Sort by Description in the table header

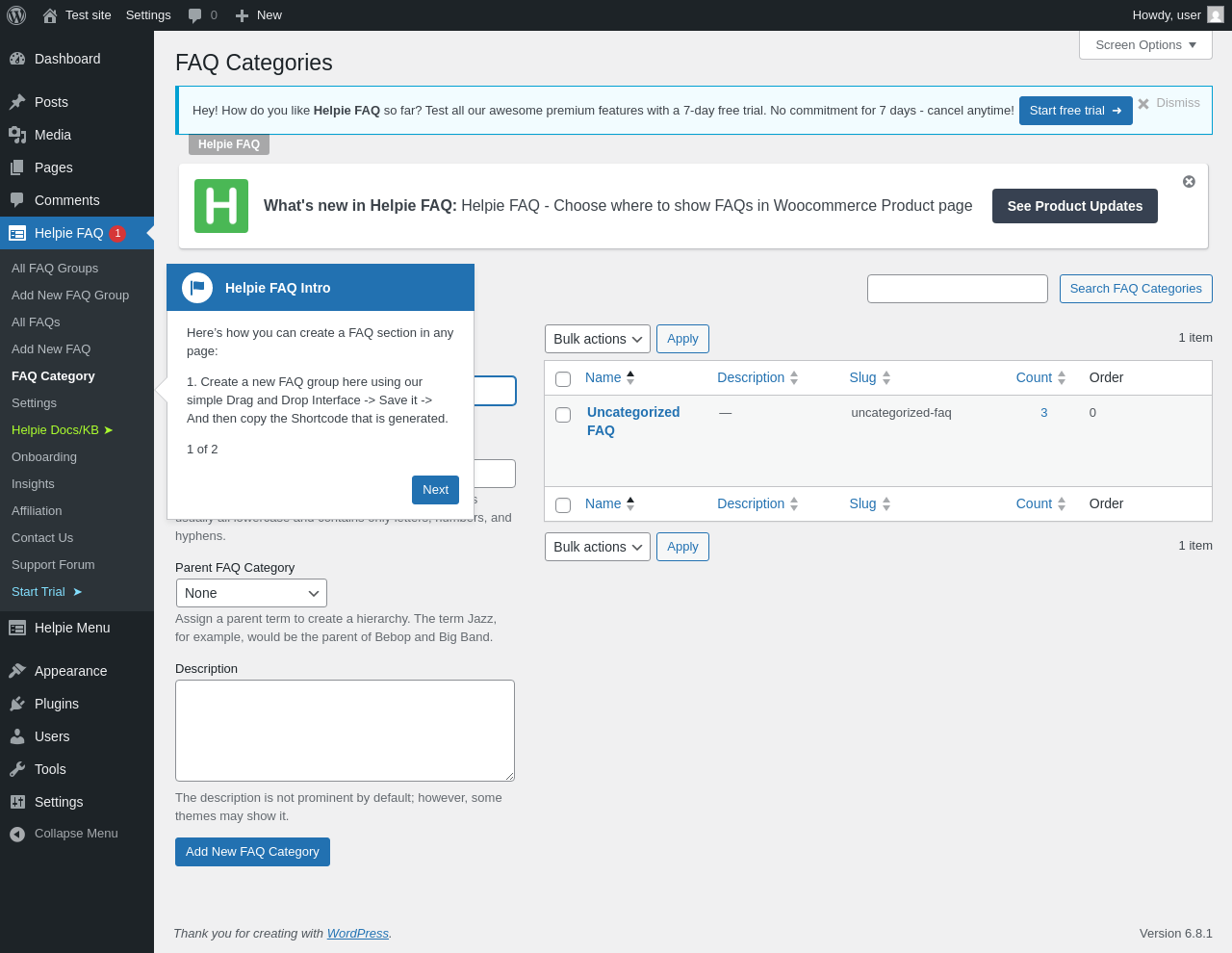[x=757, y=377]
